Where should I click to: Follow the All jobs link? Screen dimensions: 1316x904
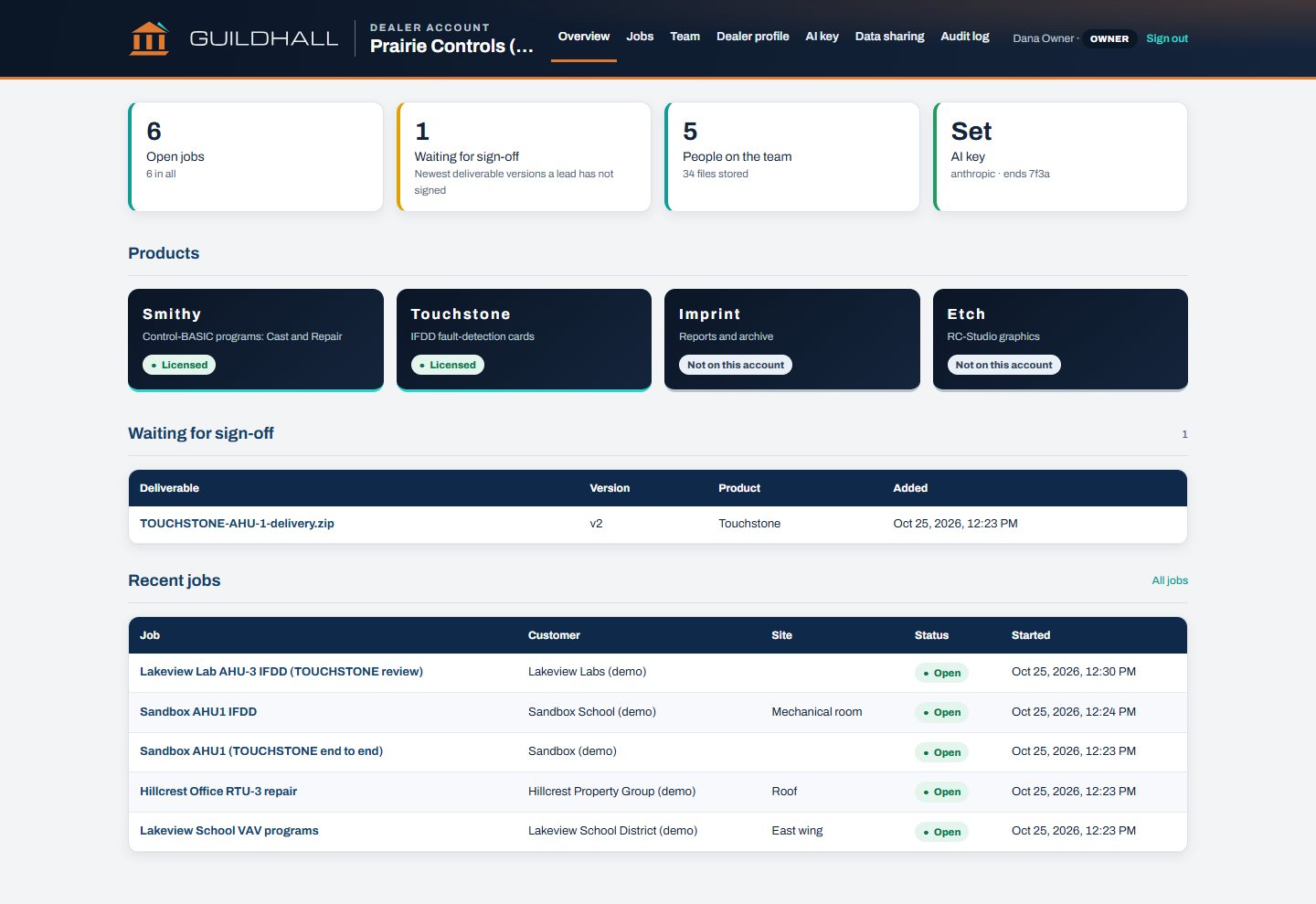tap(1170, 580)
